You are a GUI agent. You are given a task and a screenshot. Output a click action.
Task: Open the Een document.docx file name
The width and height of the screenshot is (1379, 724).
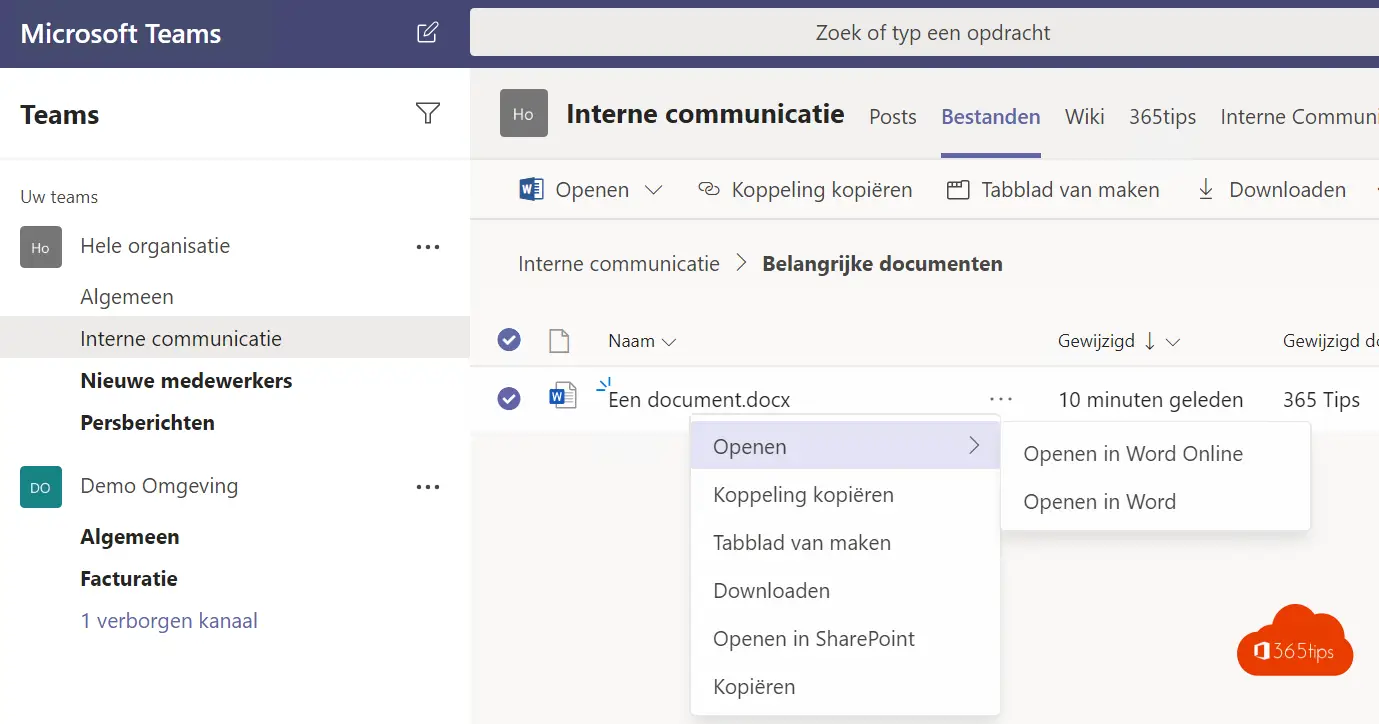[699, 400]
